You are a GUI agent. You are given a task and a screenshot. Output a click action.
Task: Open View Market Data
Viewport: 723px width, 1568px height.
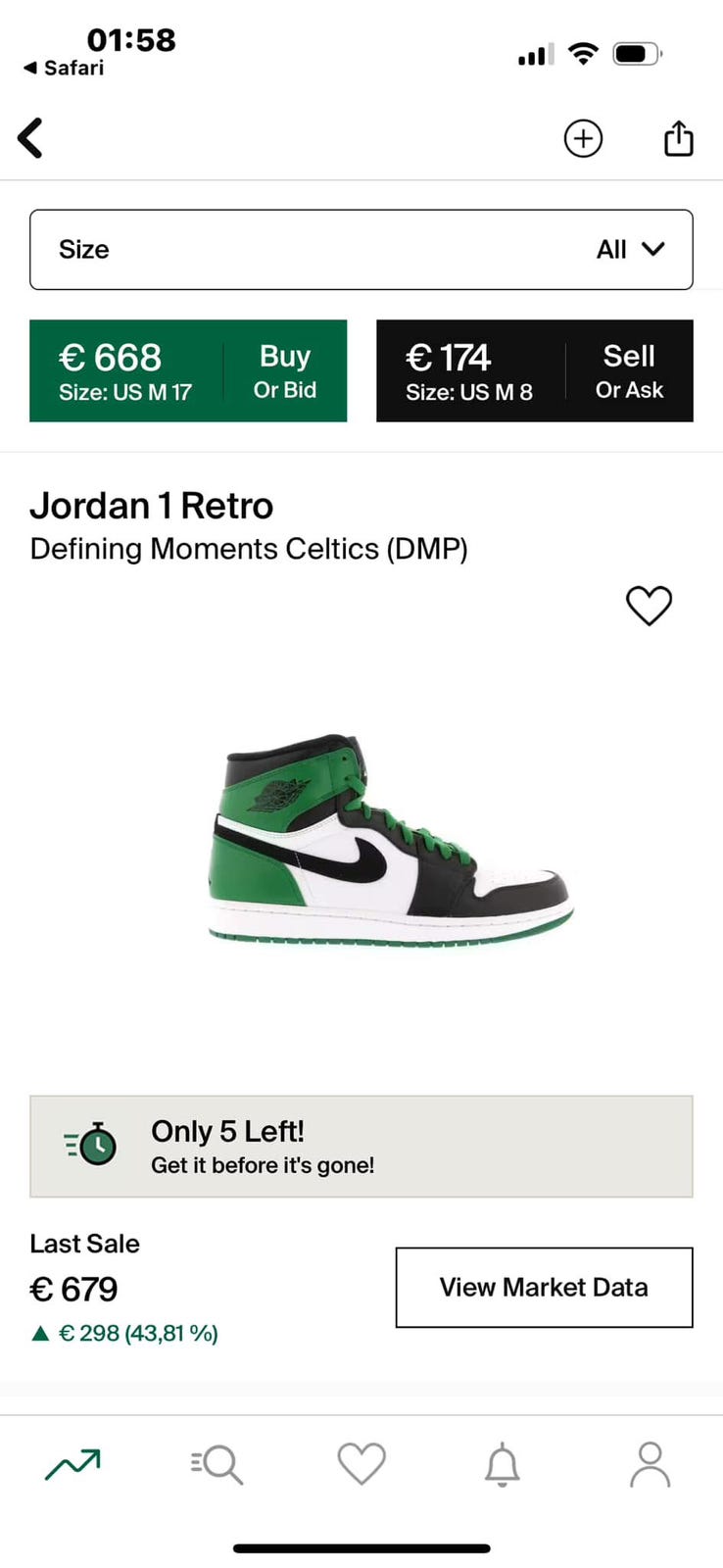[544, 1288]
